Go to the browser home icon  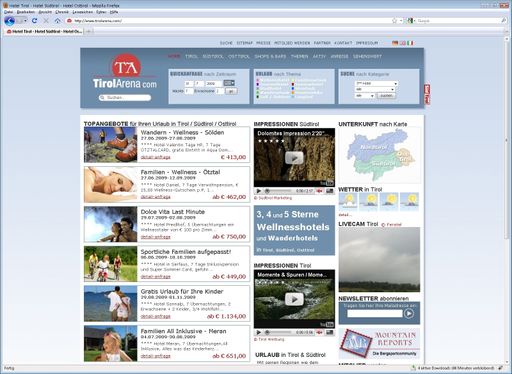(x=58, y=21)
